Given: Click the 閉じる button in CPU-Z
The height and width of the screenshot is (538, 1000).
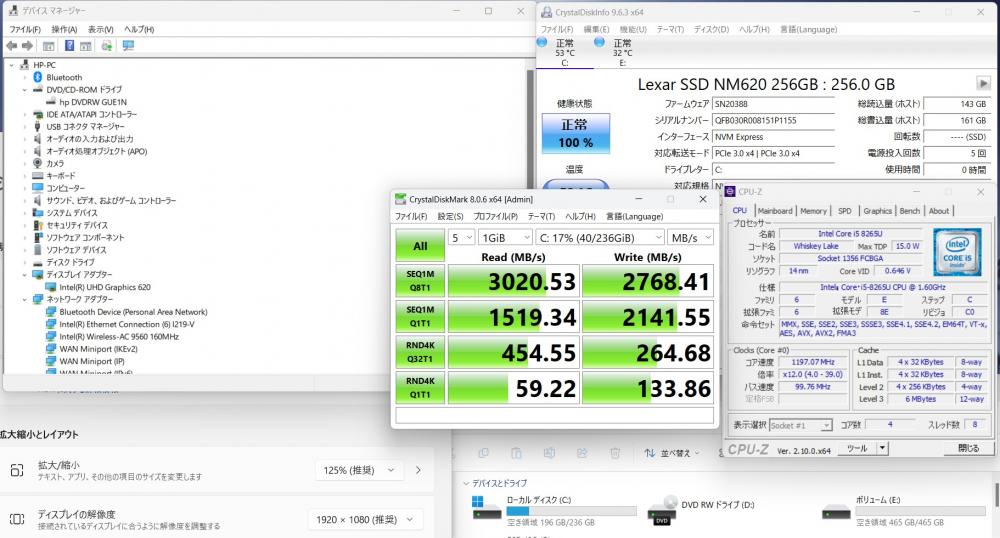Looking at the screenshot, I should pyautogui.click(x=968, y=448).
